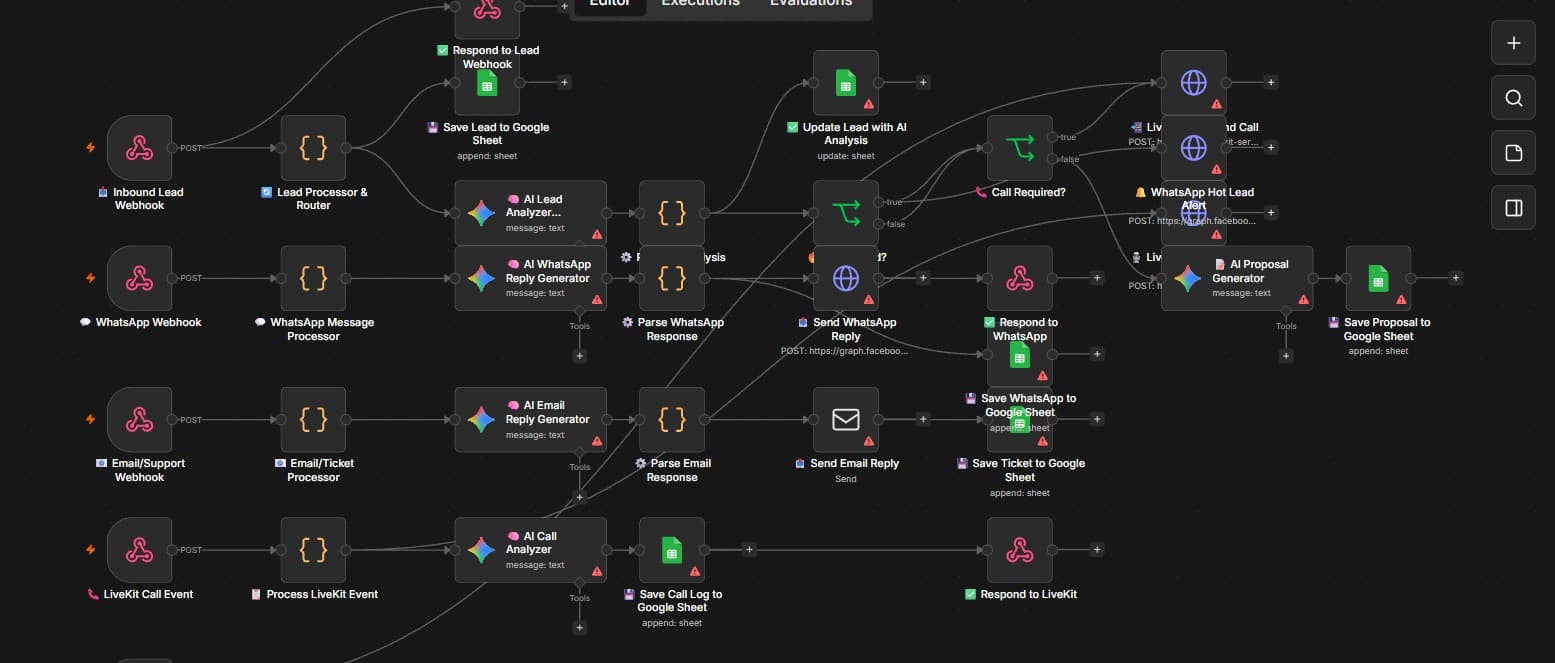Select the Call Required? If node icon
Image resolution: width=1555 pixels, height=663 pixels.
(1019, 148)
